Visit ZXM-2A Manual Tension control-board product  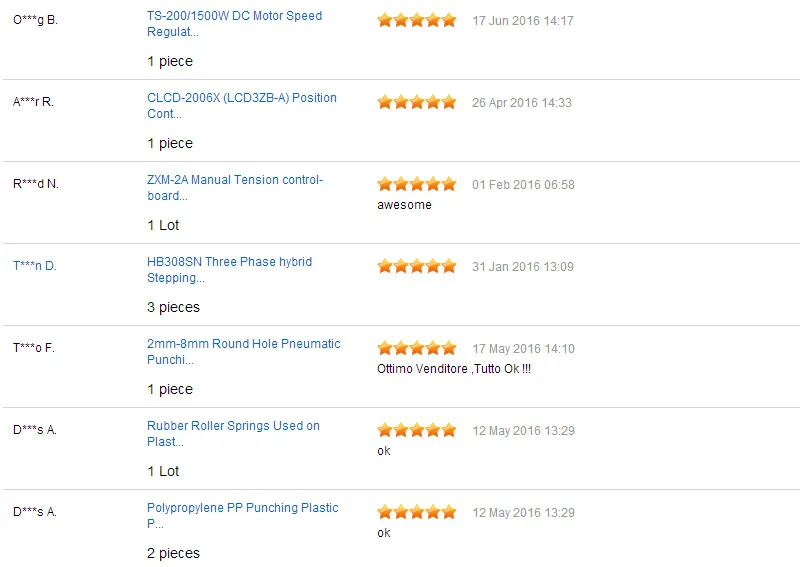point(235,187)
